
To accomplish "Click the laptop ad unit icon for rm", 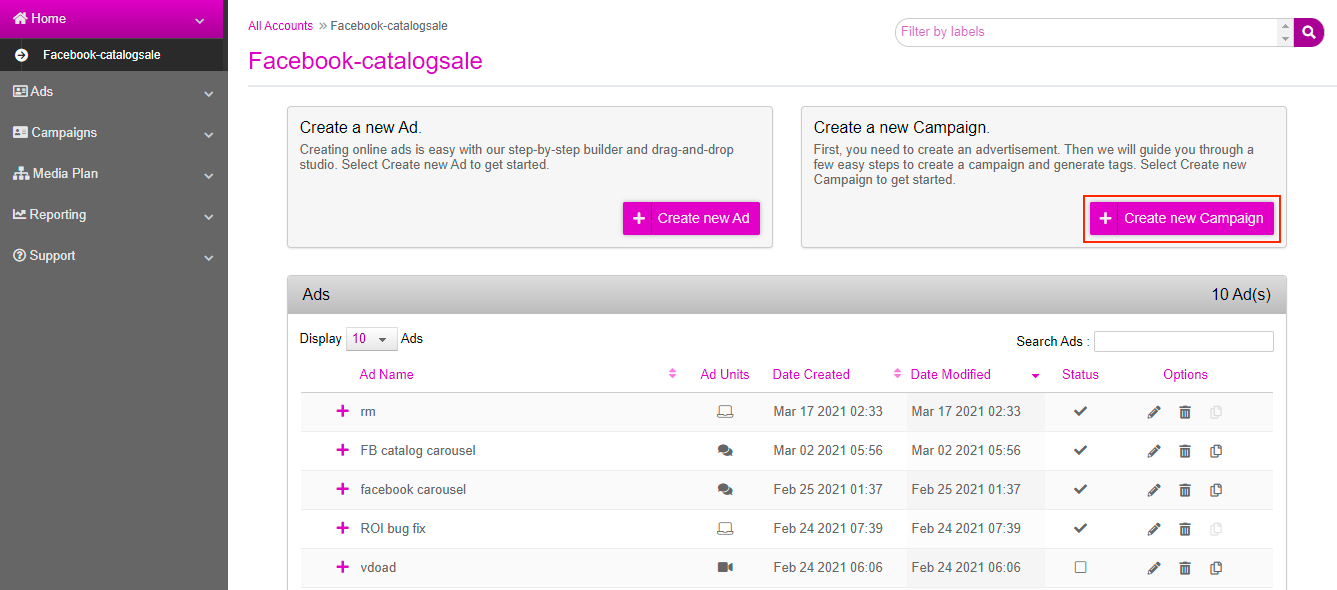I will 725,411.
